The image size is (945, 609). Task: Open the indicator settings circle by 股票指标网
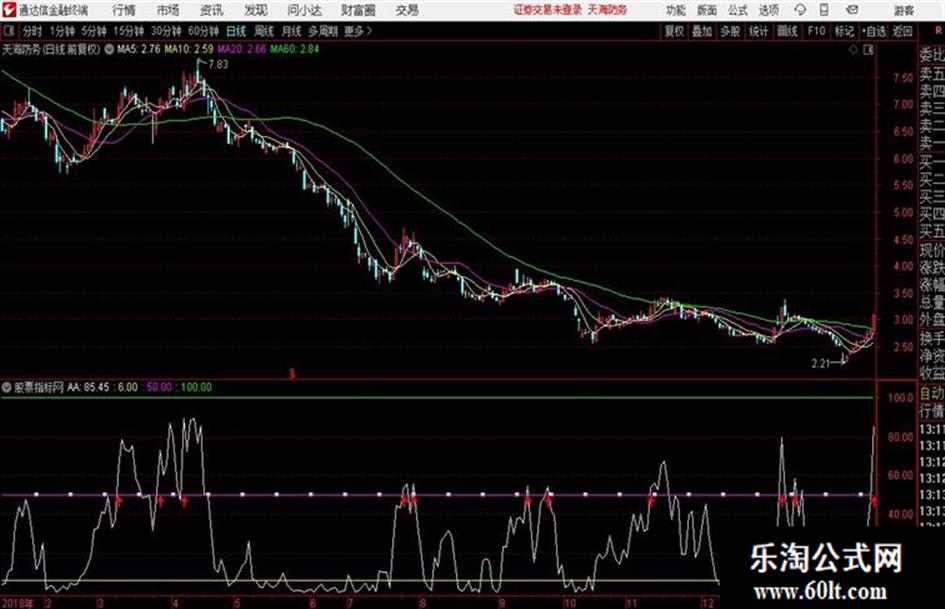point(7,387)
